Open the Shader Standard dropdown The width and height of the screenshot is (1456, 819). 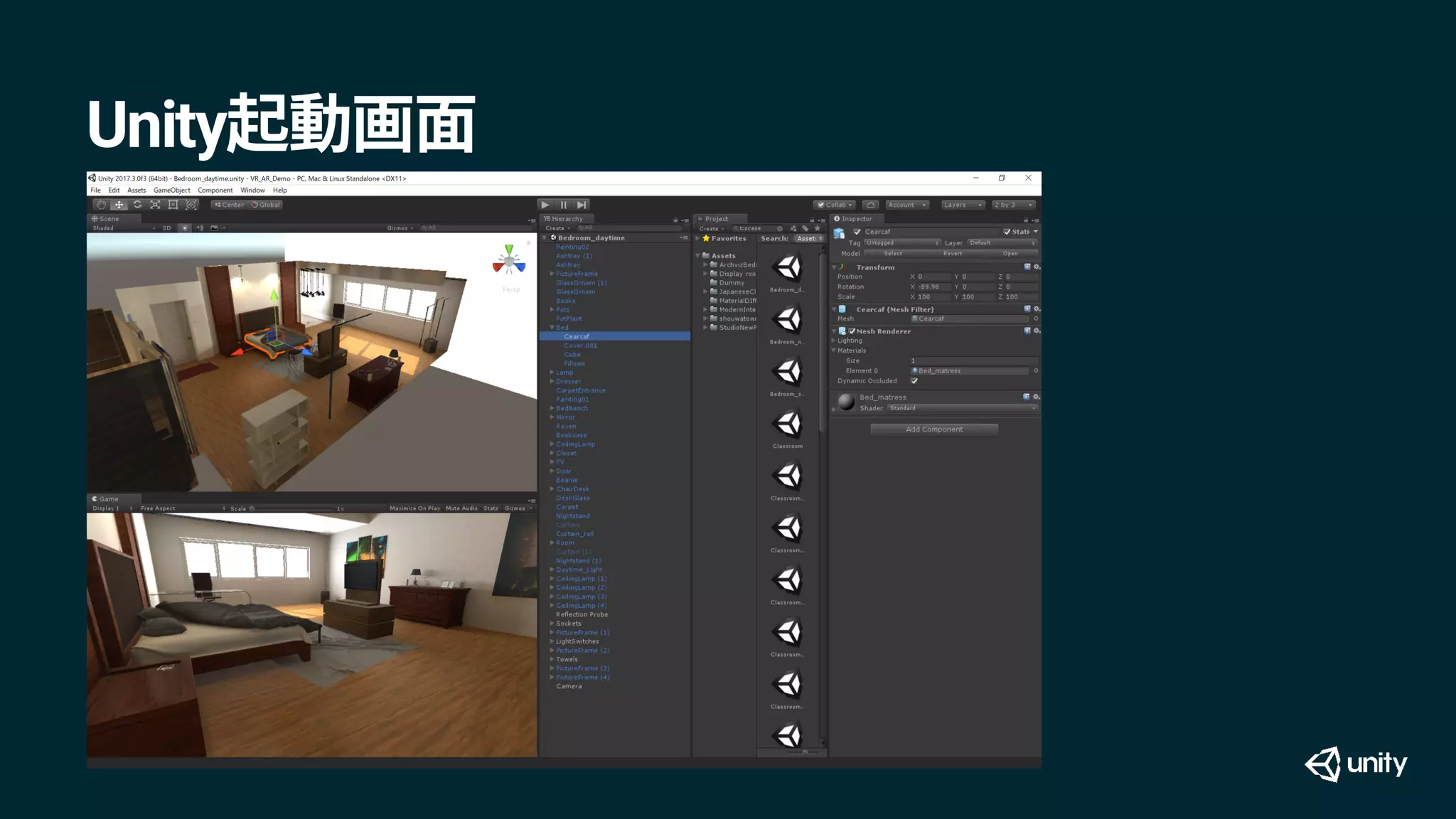[x=962, y=408]
